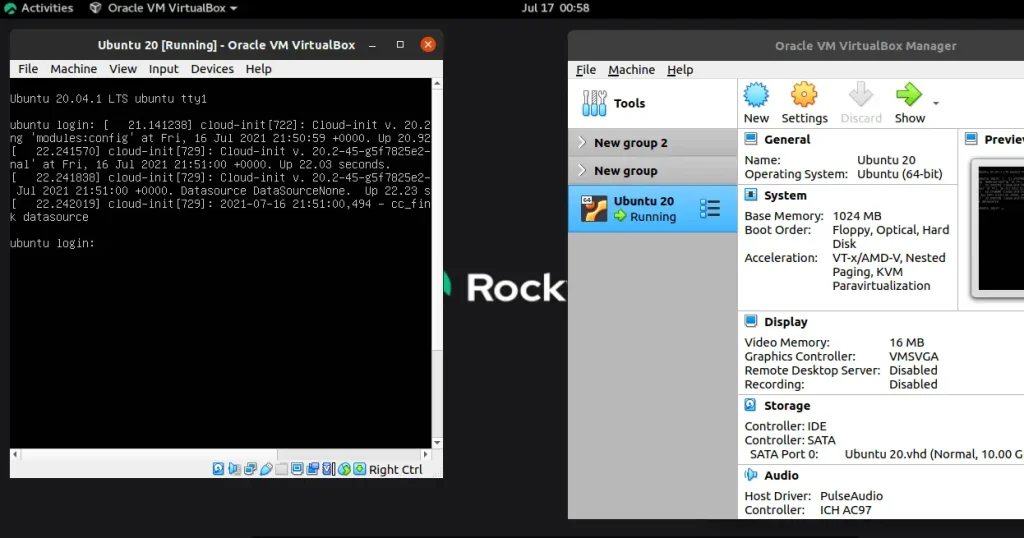Viewport: 1024px width, 538px height.
Task: Open Help menu in Ubuntu 20 VM window
Action: (x=259, y=69)
